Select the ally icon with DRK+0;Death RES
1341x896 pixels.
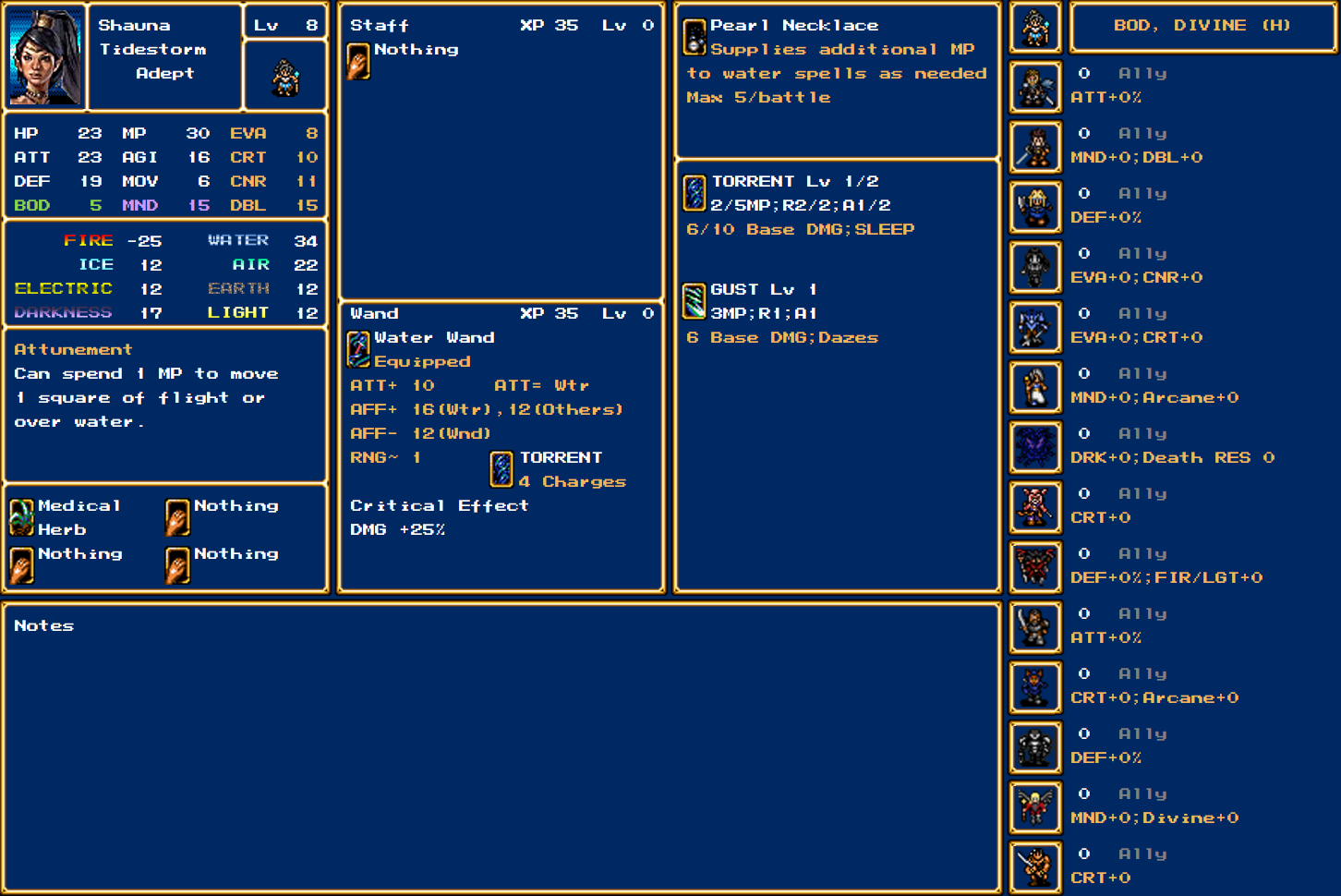point(1034,447)
